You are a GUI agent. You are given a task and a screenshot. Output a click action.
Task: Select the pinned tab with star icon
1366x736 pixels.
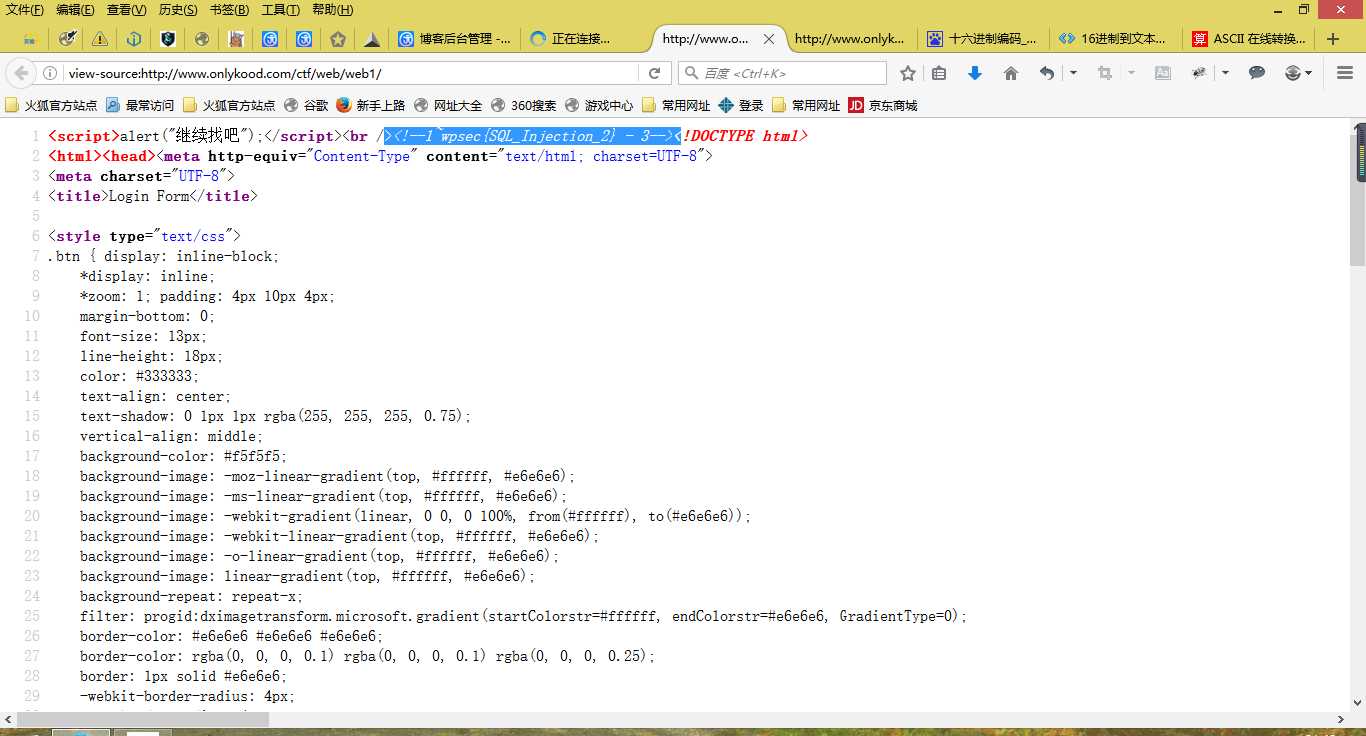338,39
